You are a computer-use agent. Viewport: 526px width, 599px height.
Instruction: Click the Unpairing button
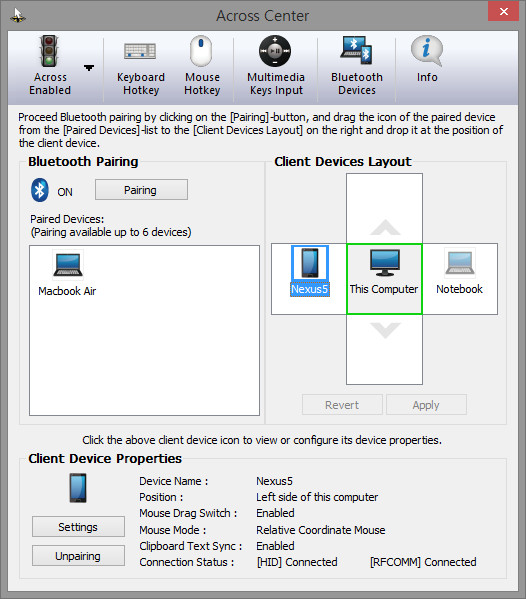[78, 556]
